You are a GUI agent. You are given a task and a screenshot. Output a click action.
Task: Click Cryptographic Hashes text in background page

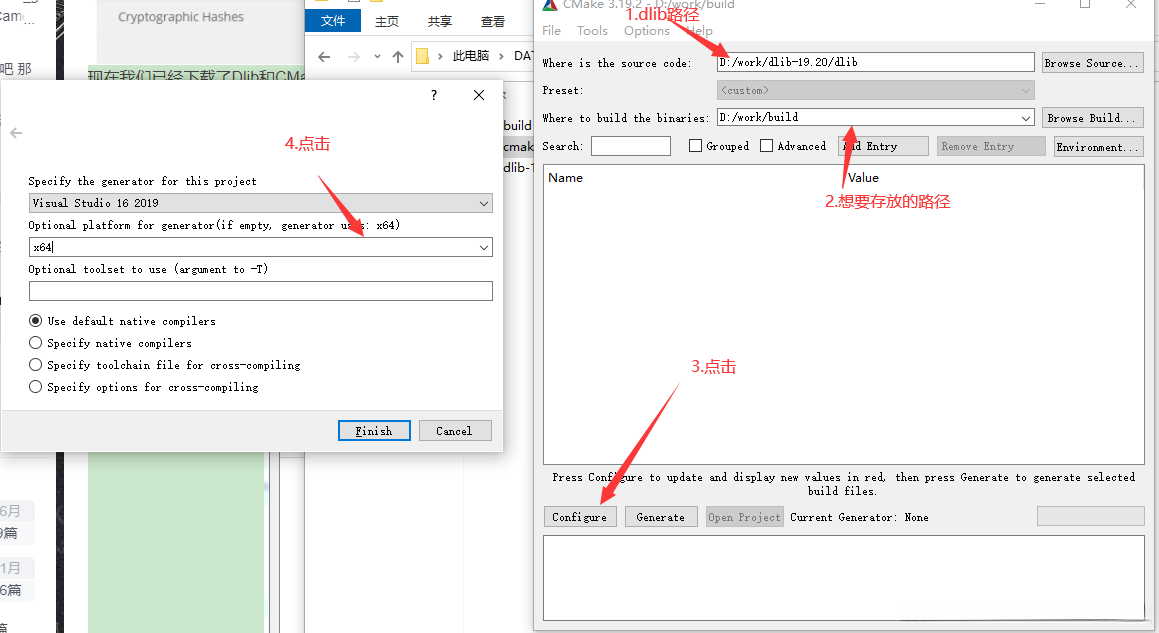[x=181, y=16]
